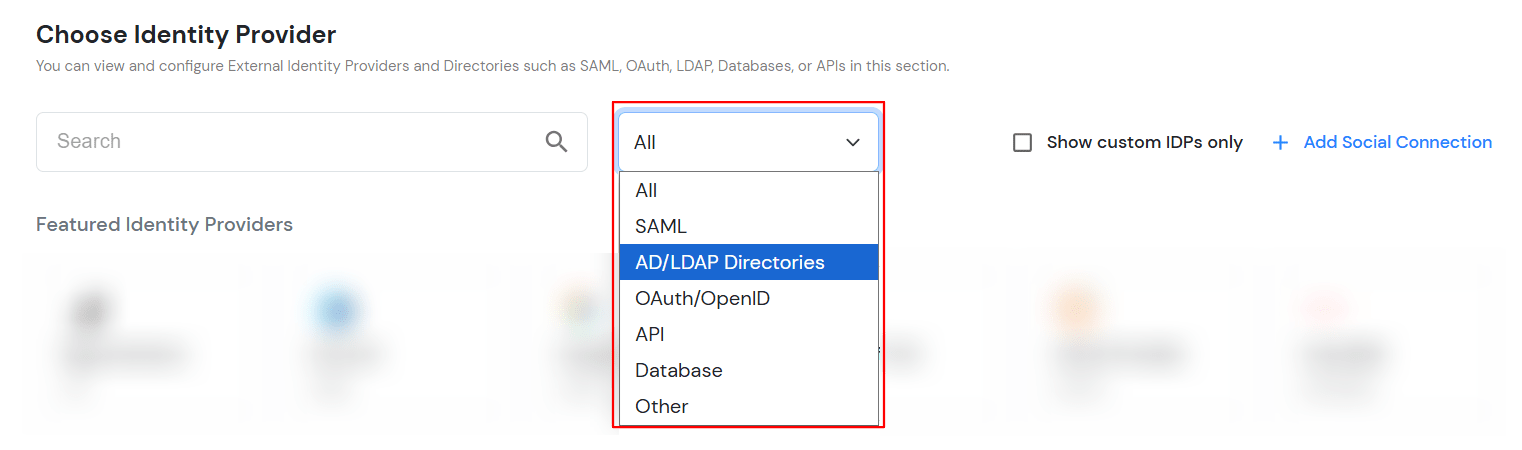Click the 'Show custom IDPs only' label text
Image resolution: width=1522 pixels, height=450 pixels.
[x=1144, y=143]
